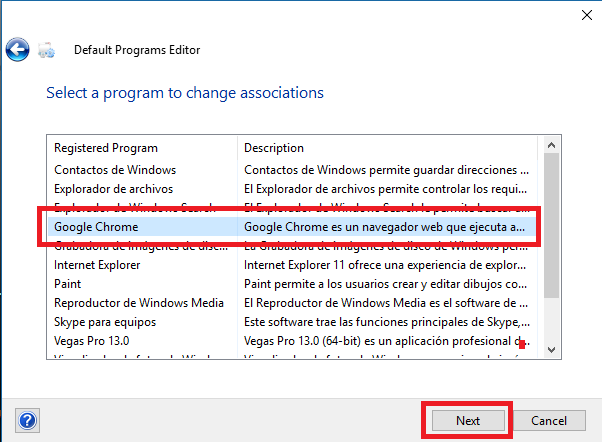Click the El Explorador de archivos permite description

(385, 189)
